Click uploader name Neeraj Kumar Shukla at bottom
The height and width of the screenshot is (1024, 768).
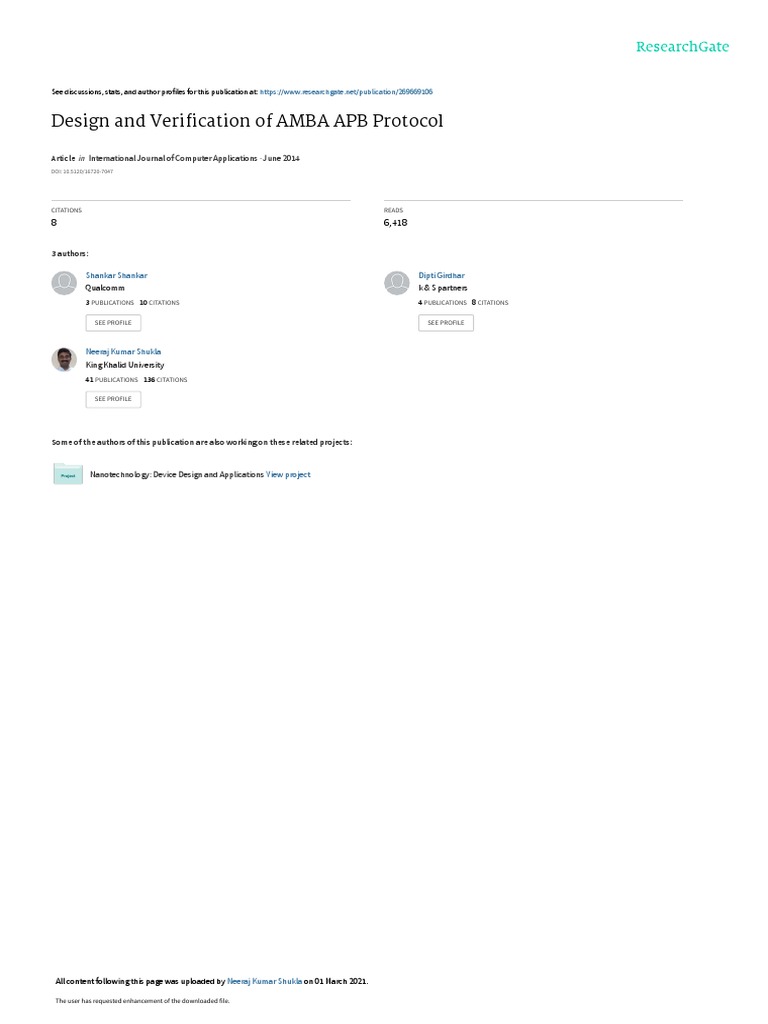264,981
